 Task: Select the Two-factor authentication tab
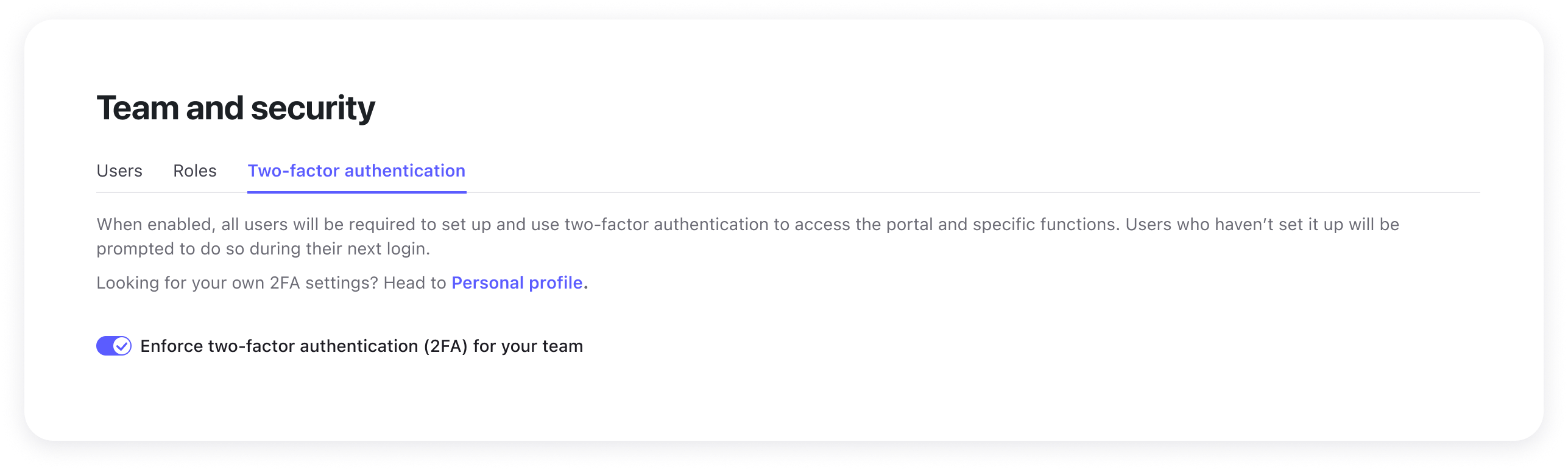(356, 171)
